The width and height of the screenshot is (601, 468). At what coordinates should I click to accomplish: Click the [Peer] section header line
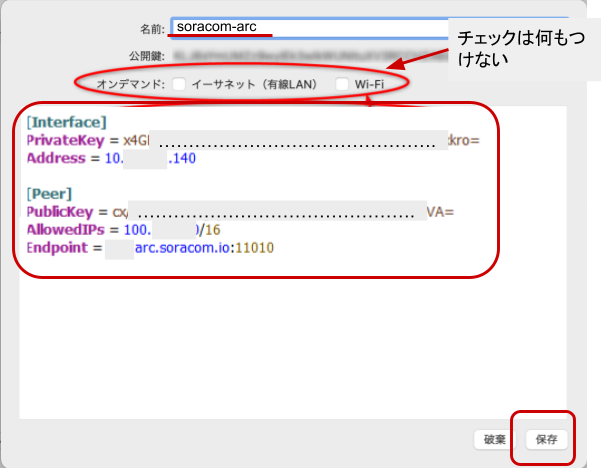pos(49,194)
